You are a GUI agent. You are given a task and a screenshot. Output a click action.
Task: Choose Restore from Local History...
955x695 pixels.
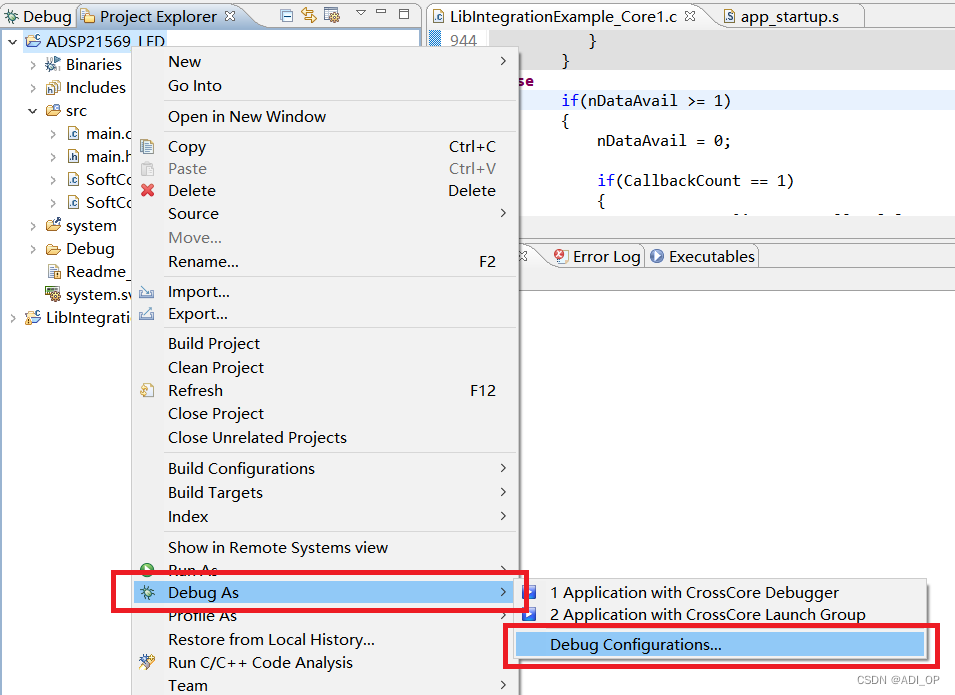(x=325, y=640)
